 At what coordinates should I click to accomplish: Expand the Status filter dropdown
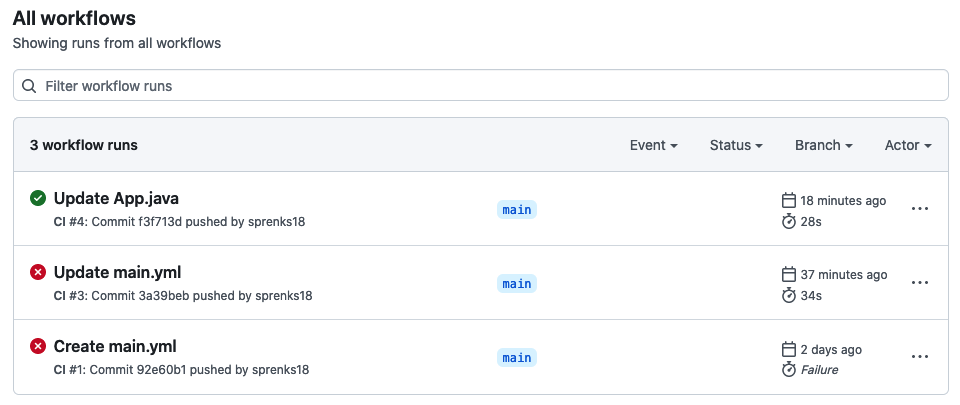(736, 145)
